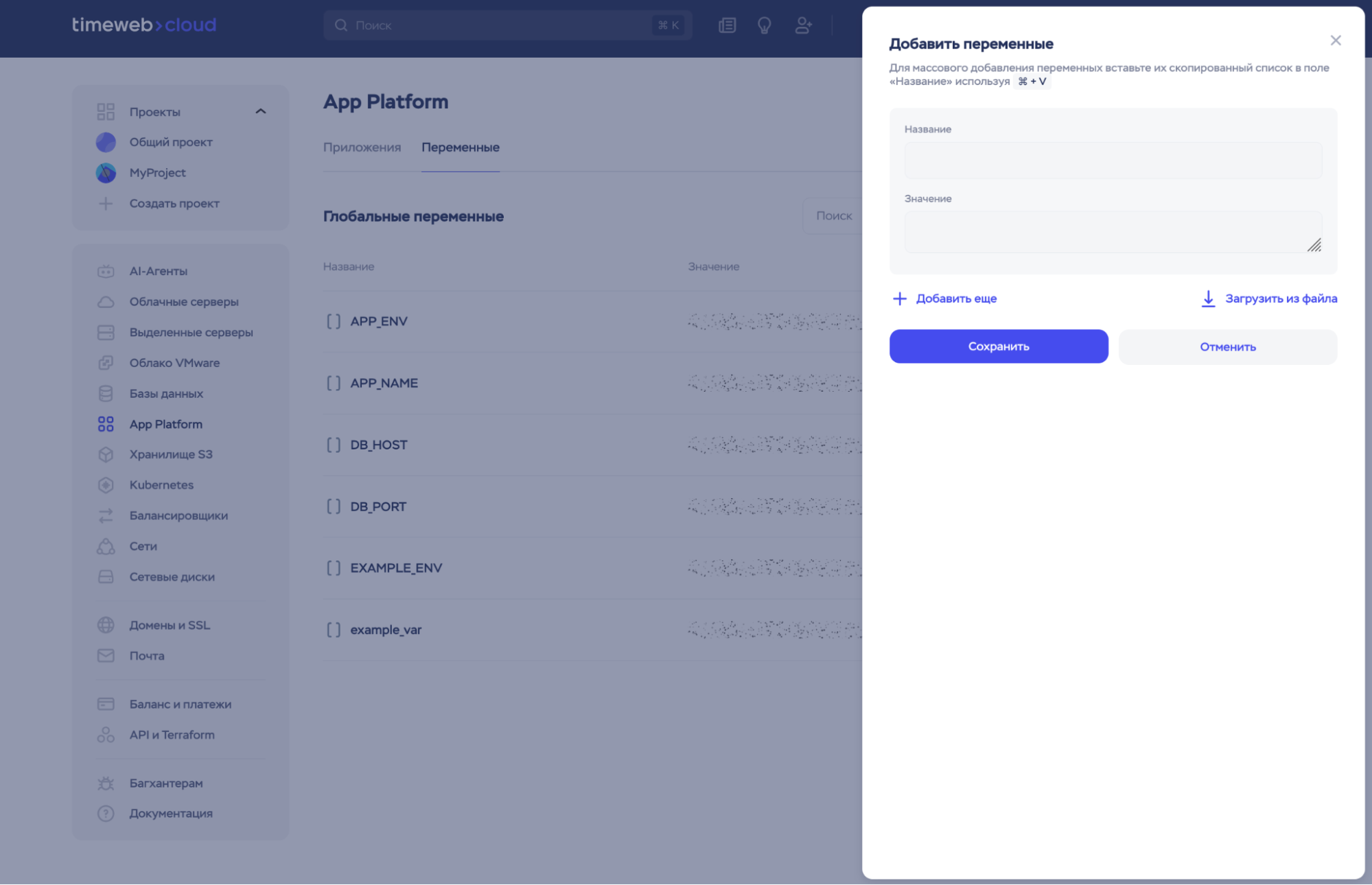Click the download icon for Загрузить из файла

pos(1208,298)
